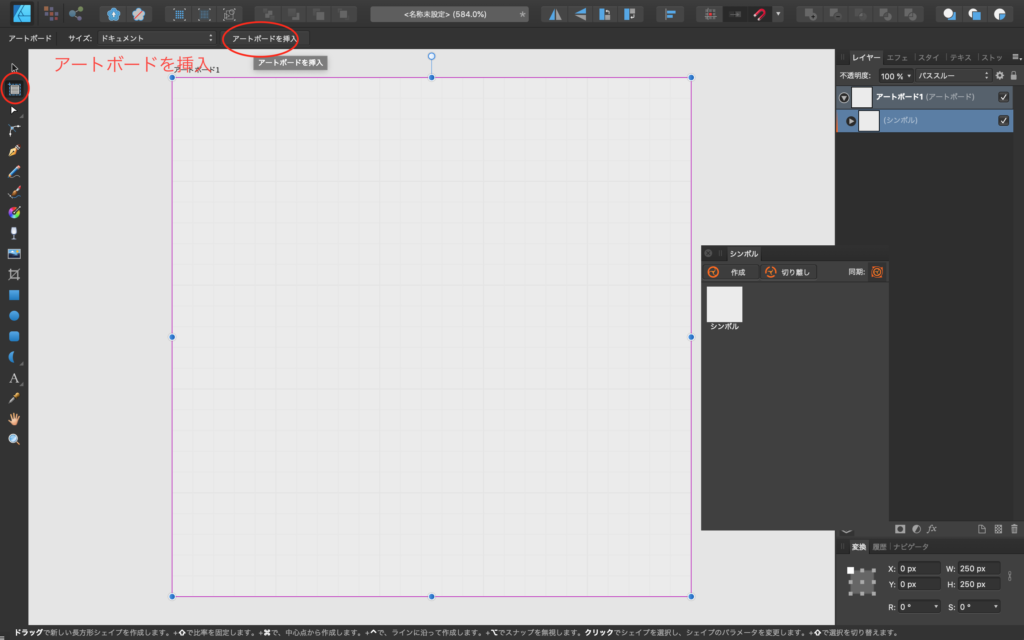This screenshot has height=640, width=1024.
Task: Toggle Force Pixel Alignment grid icon
Action: (710, 14)
